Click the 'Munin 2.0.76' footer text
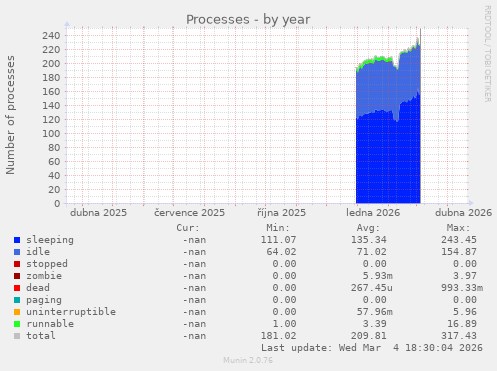The image size is (497, 371). (248, 360)
